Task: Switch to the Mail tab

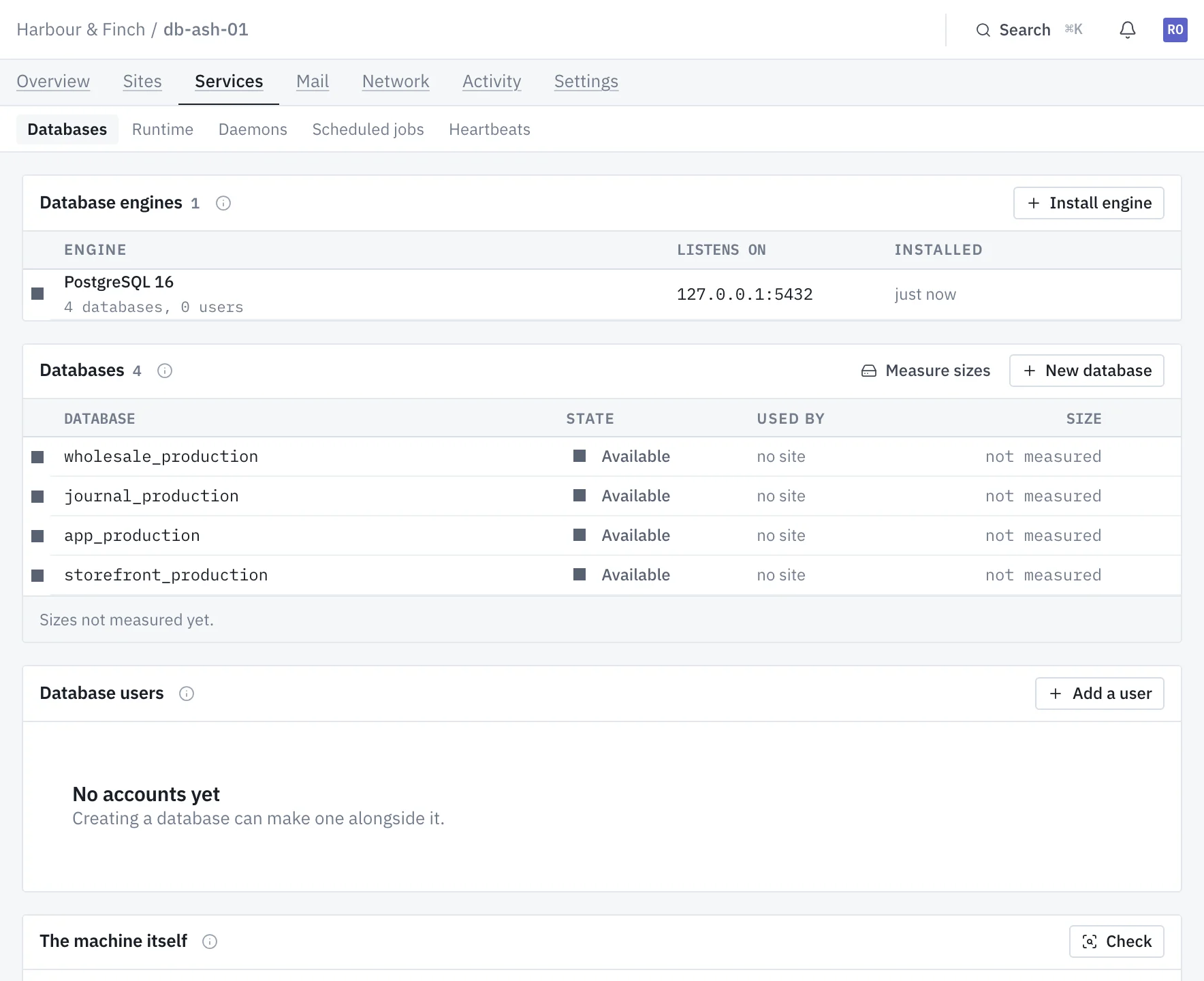Action: [x=313, y=82]
